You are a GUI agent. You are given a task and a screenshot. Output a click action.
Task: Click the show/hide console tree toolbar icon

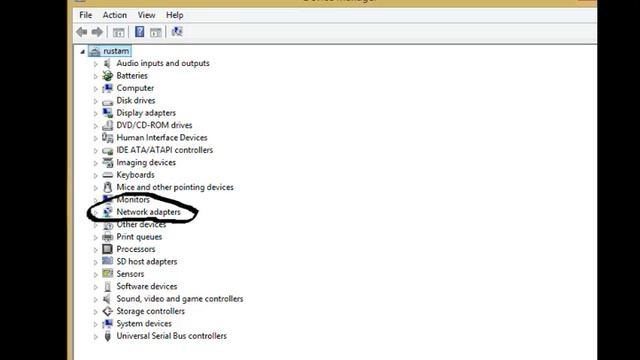point(118,32)
